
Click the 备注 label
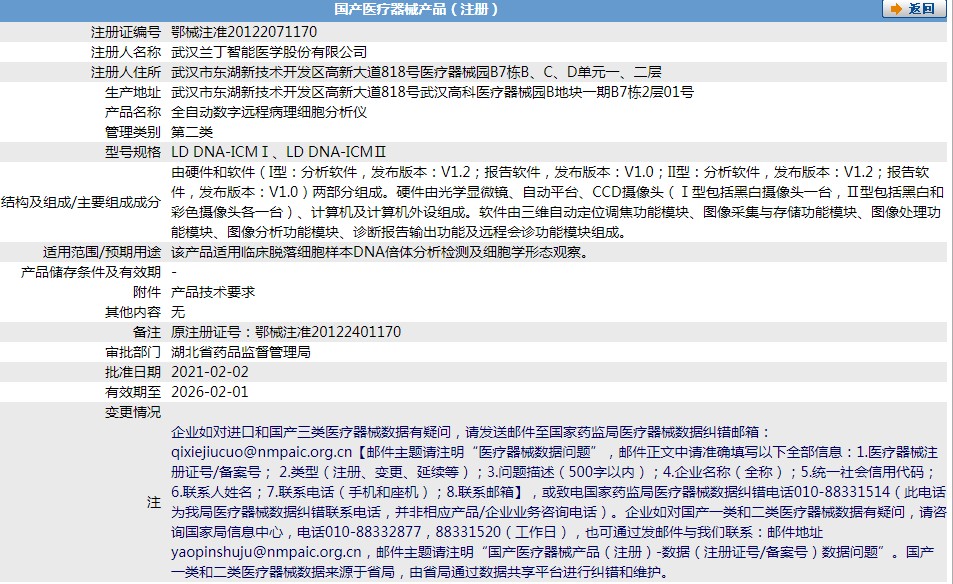click(146, 332)
